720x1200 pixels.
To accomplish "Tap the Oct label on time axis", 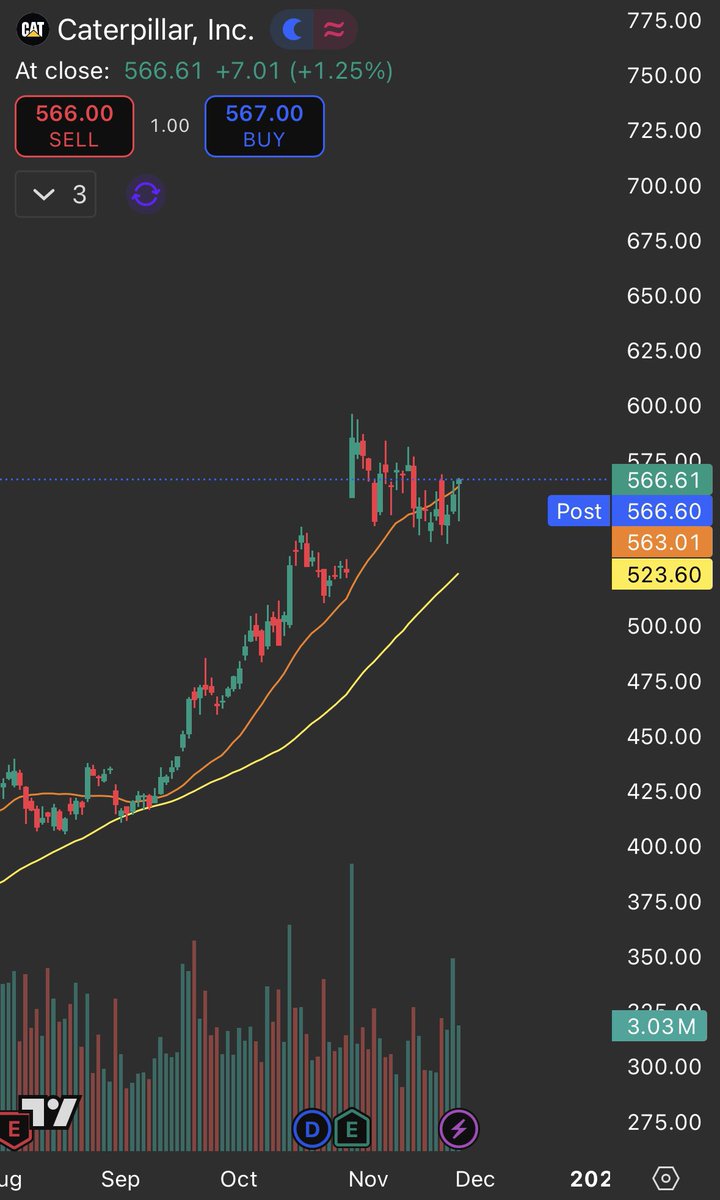I will (239, 1179).
